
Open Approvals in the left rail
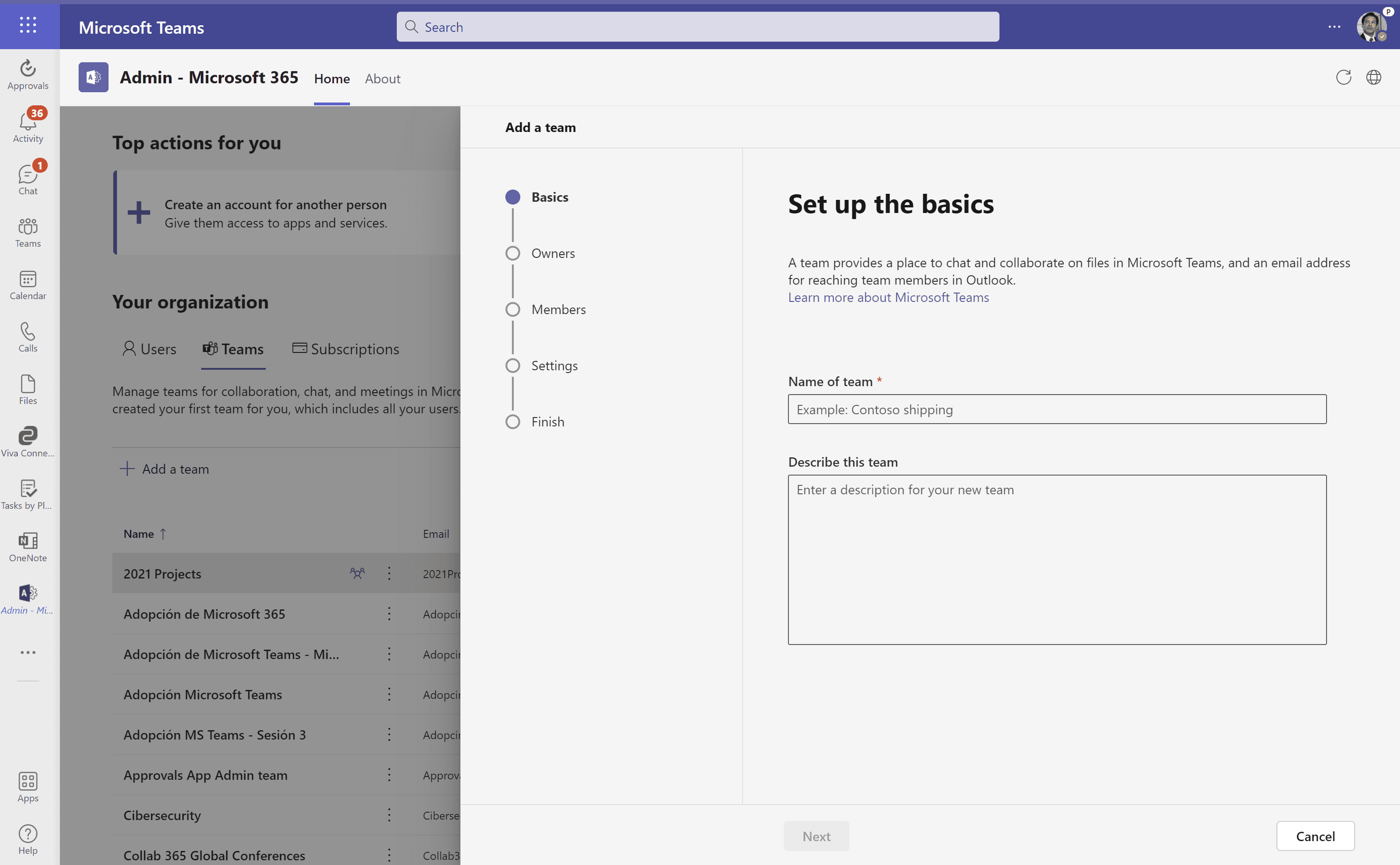[x=28, y=75]
